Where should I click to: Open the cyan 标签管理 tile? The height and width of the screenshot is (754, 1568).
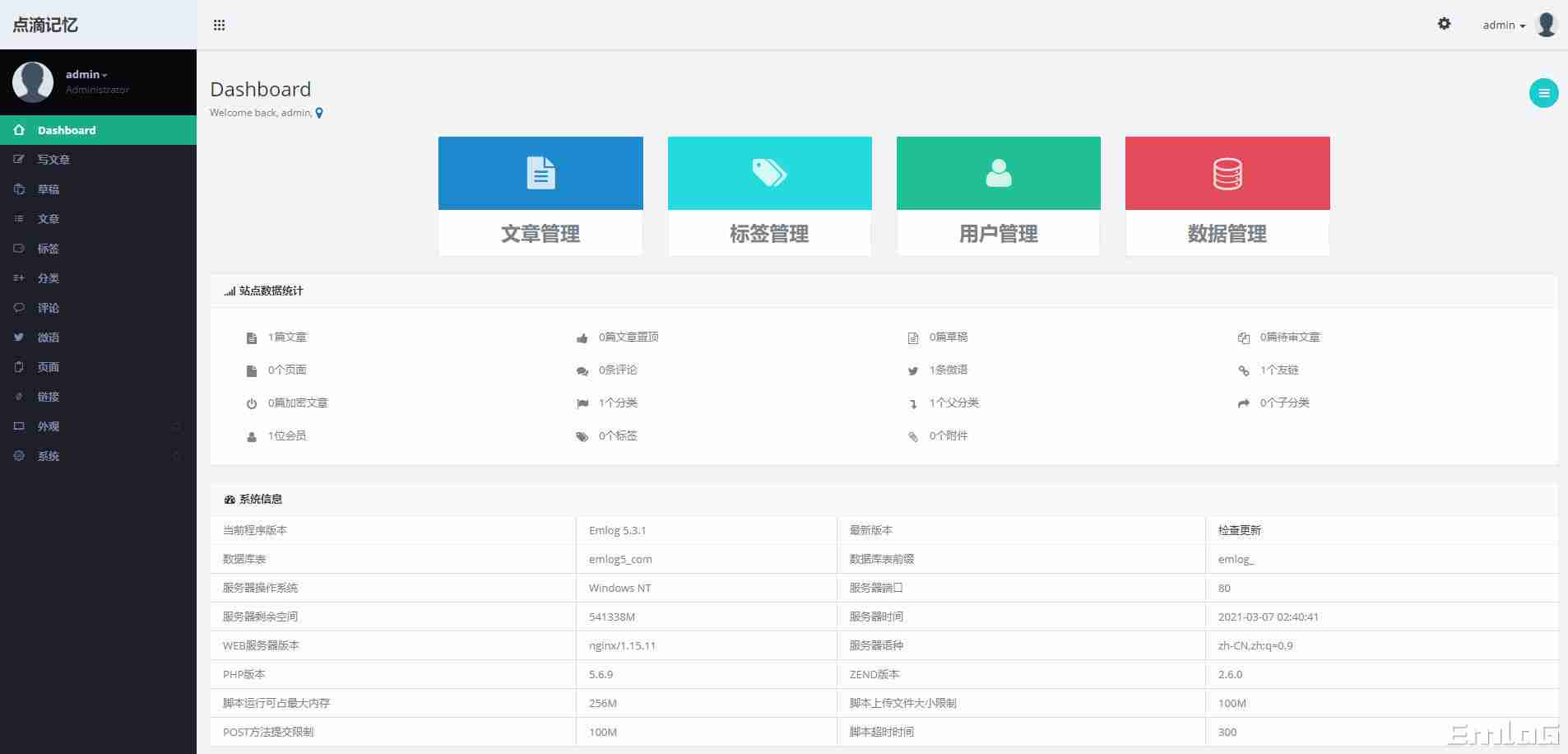pyautogui.click(x=769, y=196)
